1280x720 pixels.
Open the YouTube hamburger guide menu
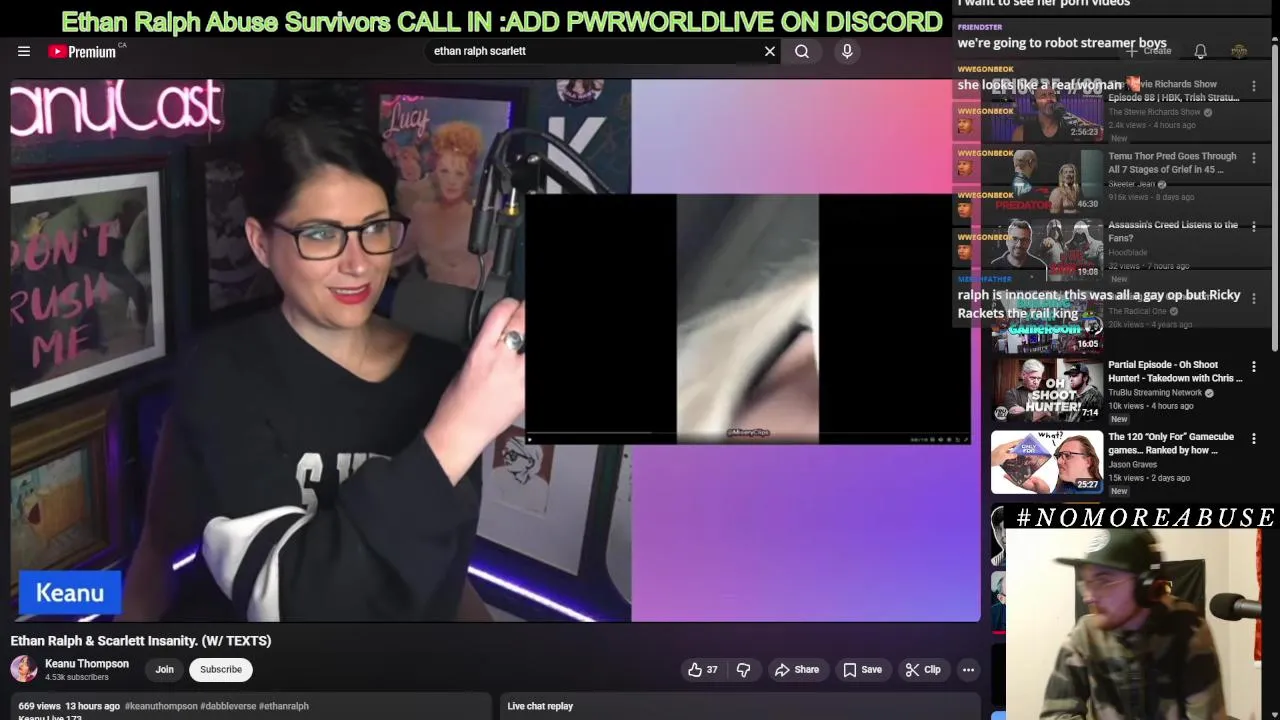tap(24, 51)
